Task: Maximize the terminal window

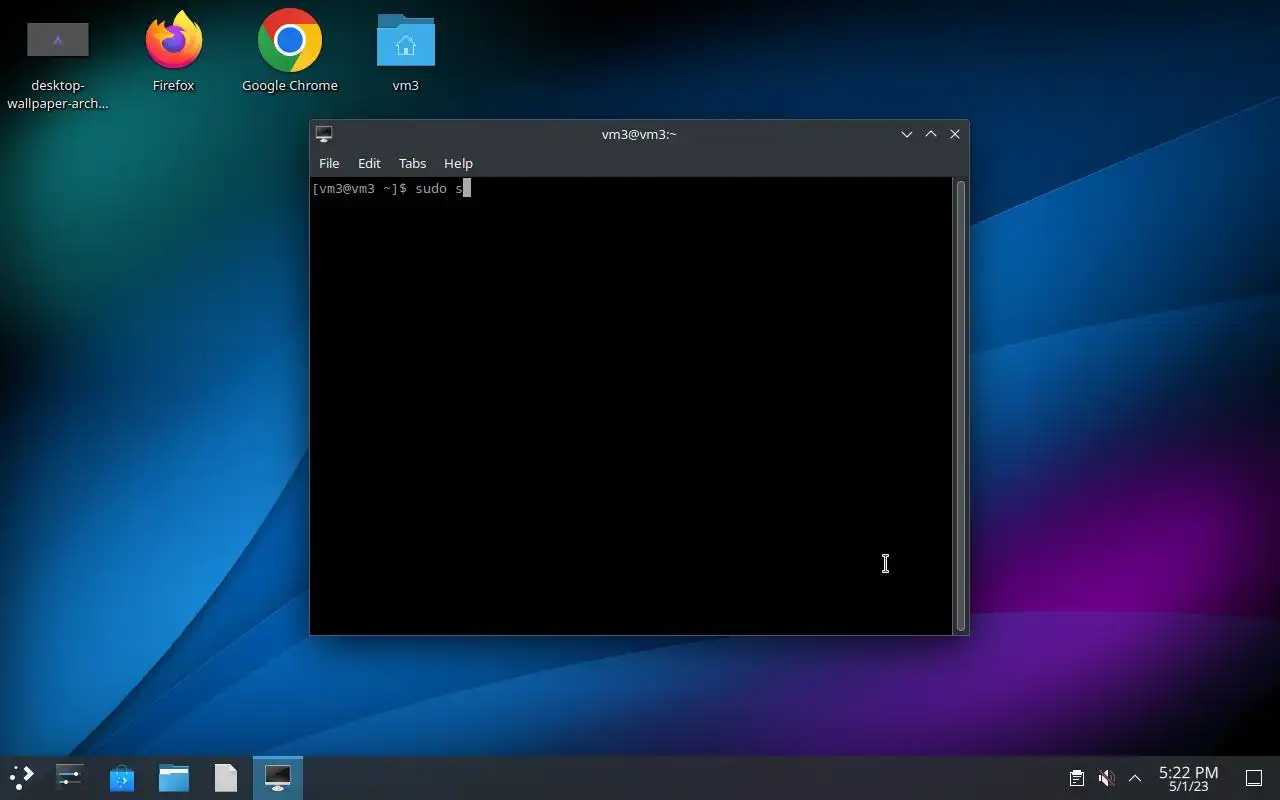Action: coord(931,134)
